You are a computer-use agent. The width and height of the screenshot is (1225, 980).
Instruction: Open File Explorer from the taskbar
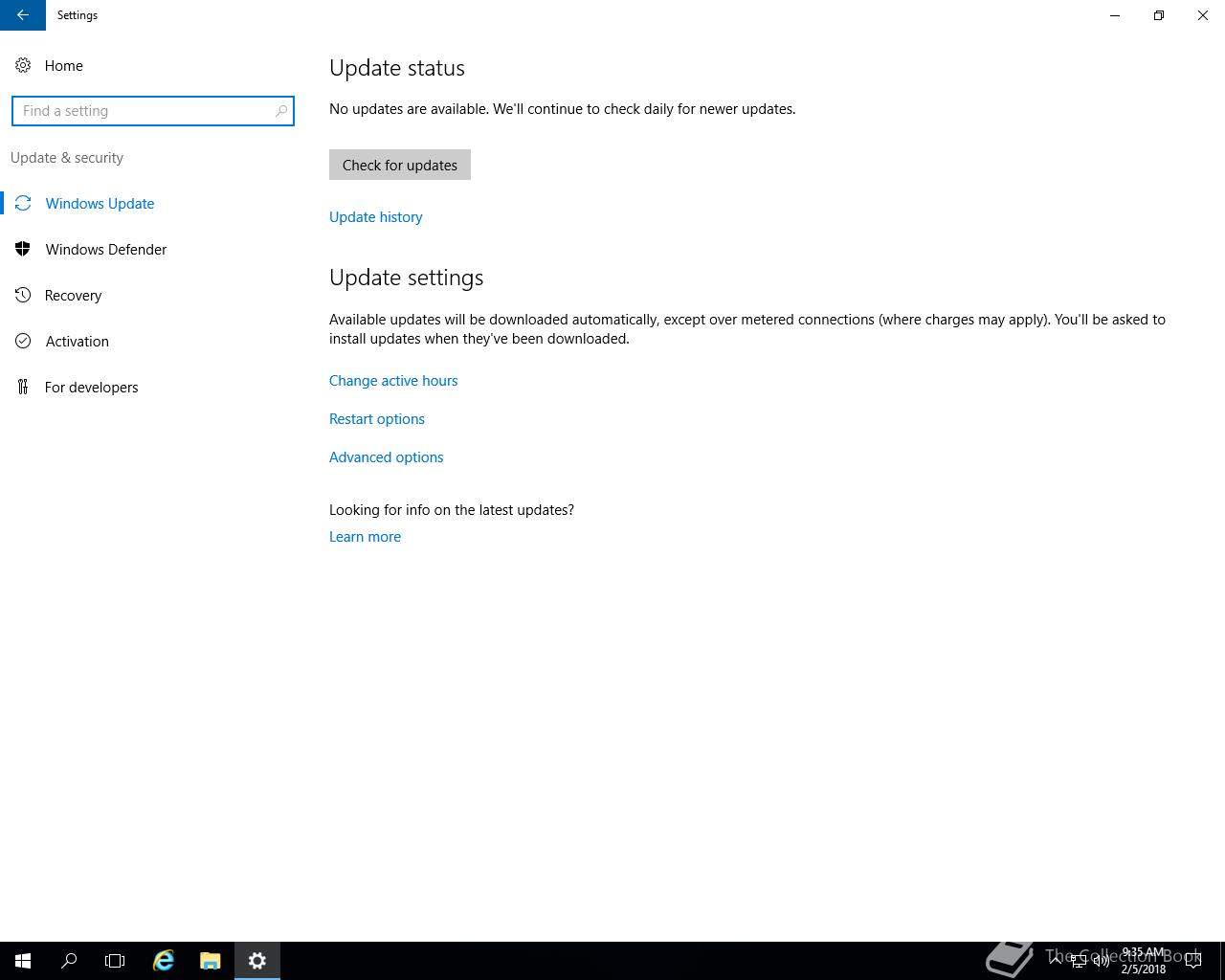click(211, 961)
